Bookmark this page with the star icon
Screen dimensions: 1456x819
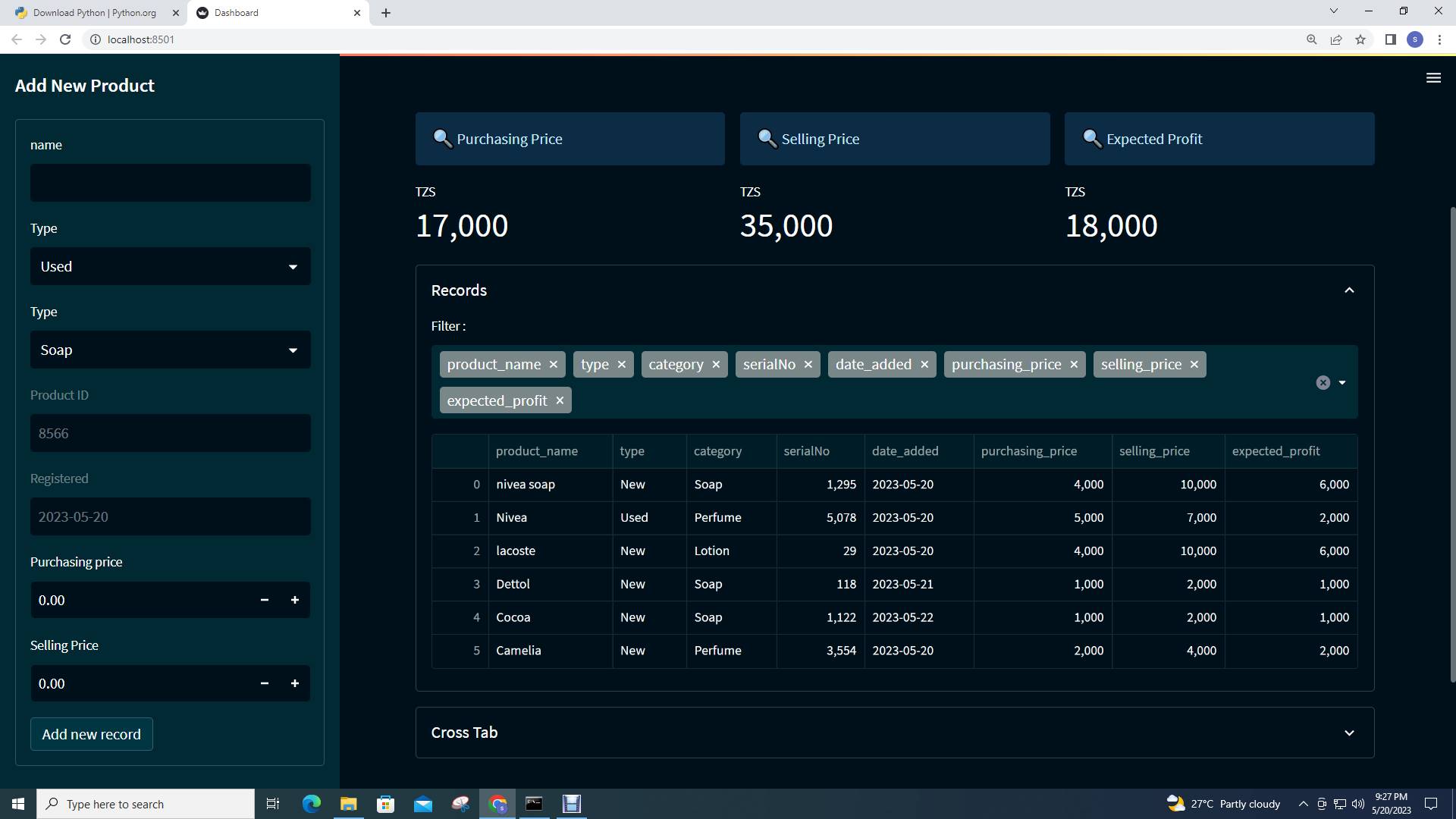click(1360, 39)
